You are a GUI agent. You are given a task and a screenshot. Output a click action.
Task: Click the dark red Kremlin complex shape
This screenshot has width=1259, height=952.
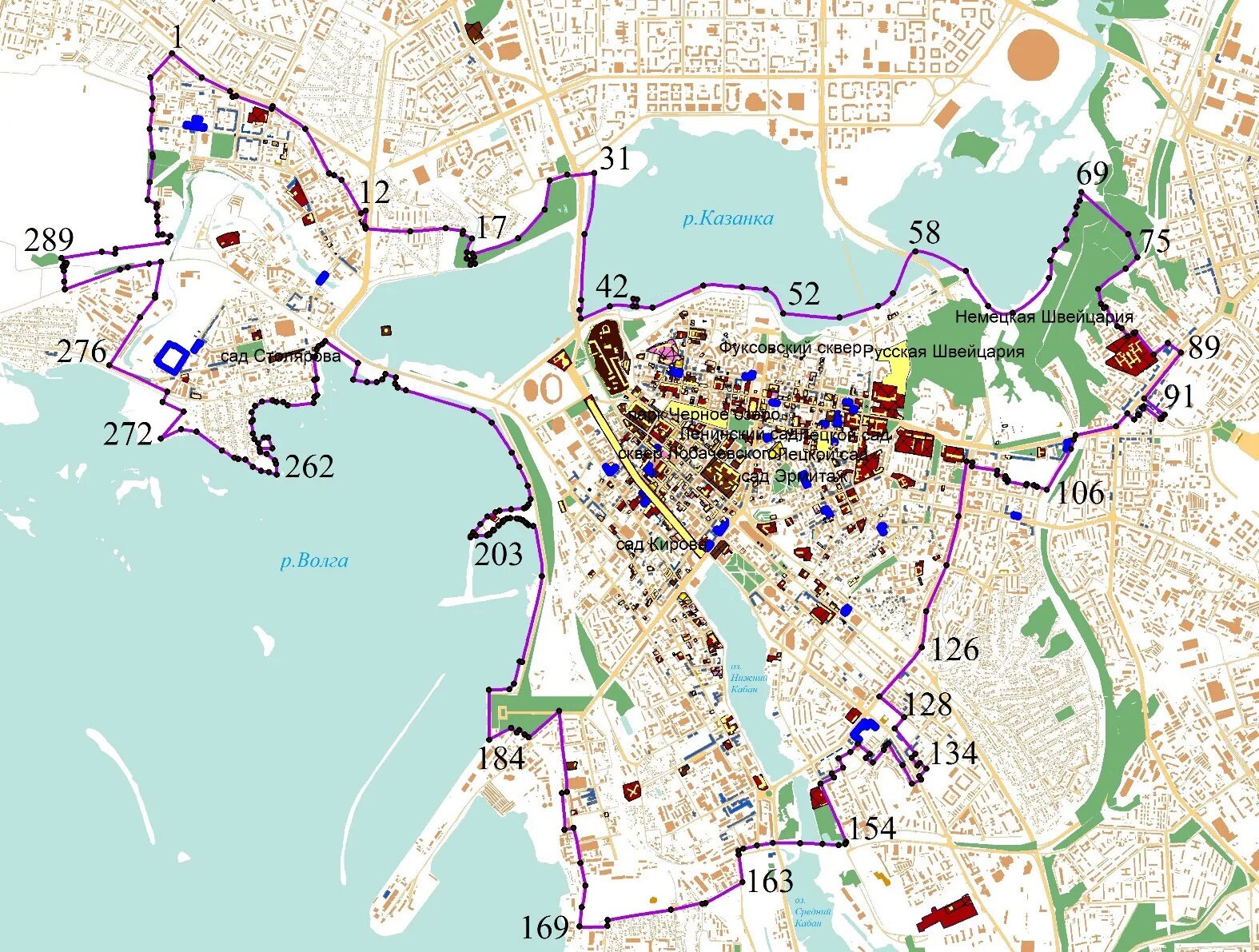pos(610,357)
